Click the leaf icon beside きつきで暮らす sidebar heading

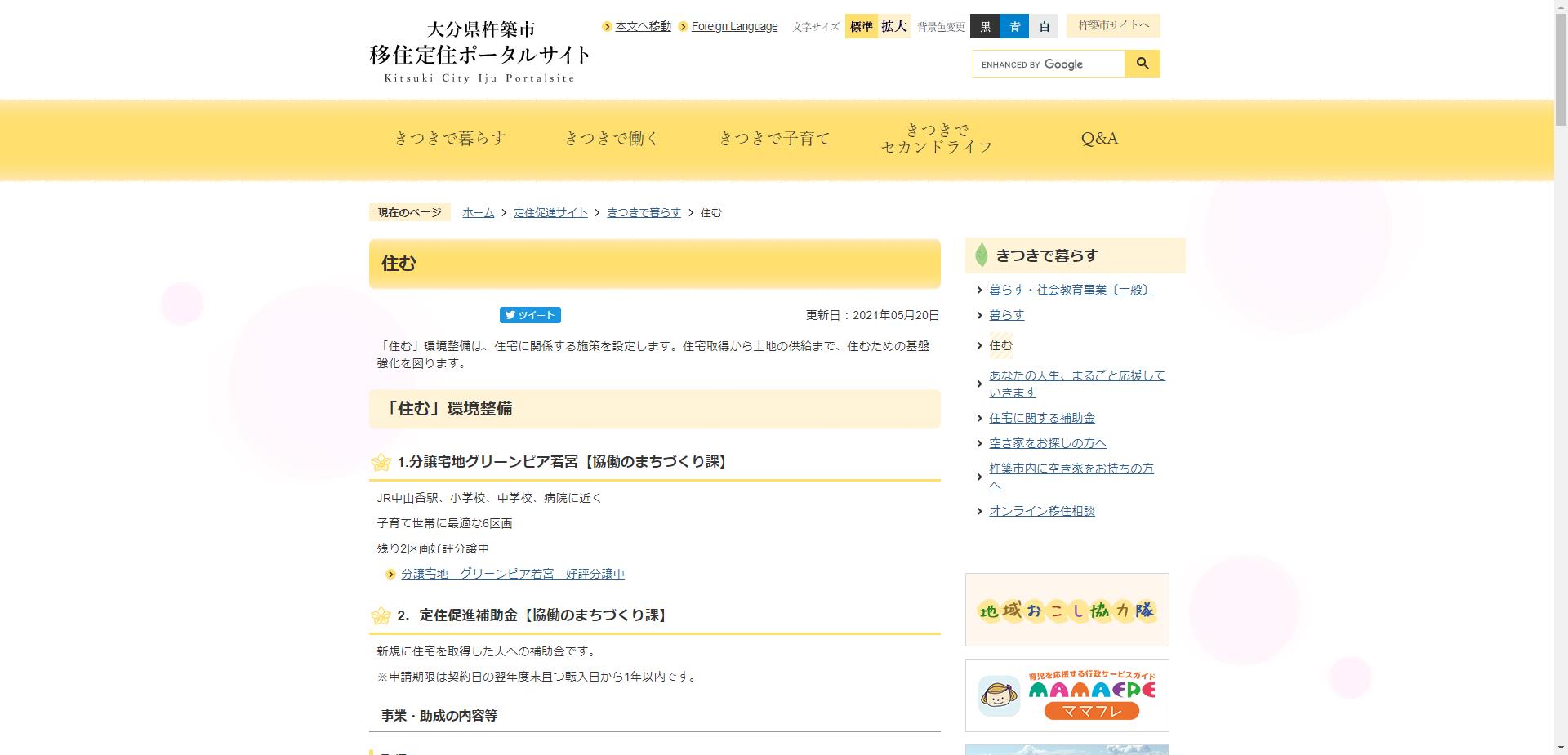980,255
